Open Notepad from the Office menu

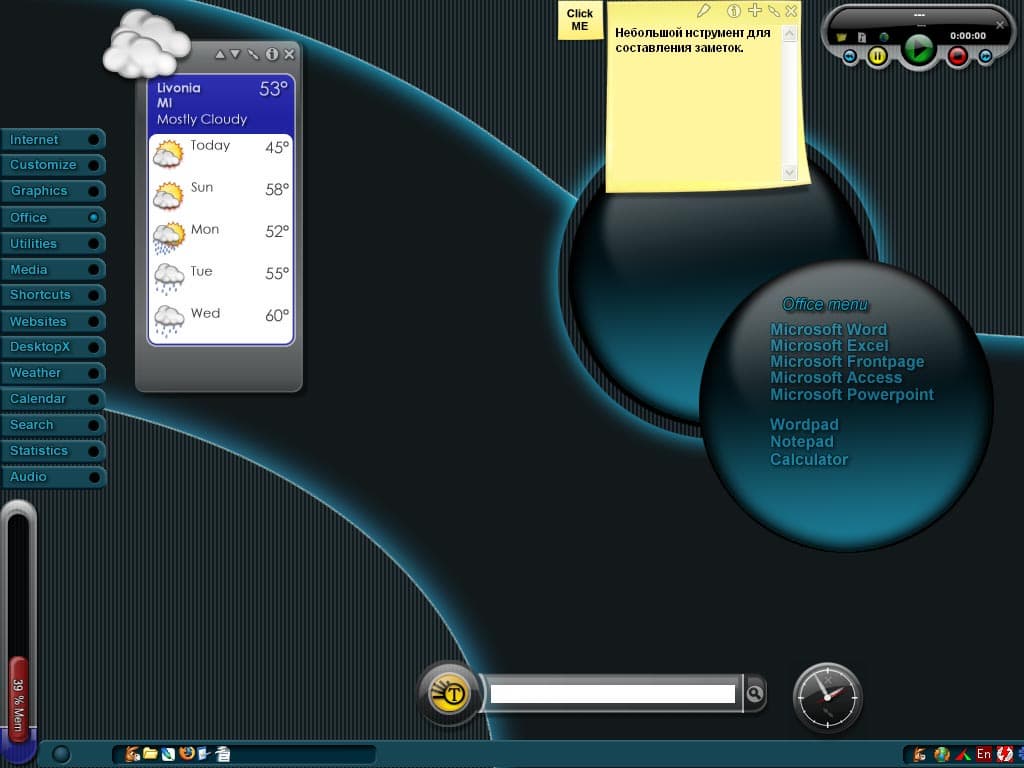801,442
